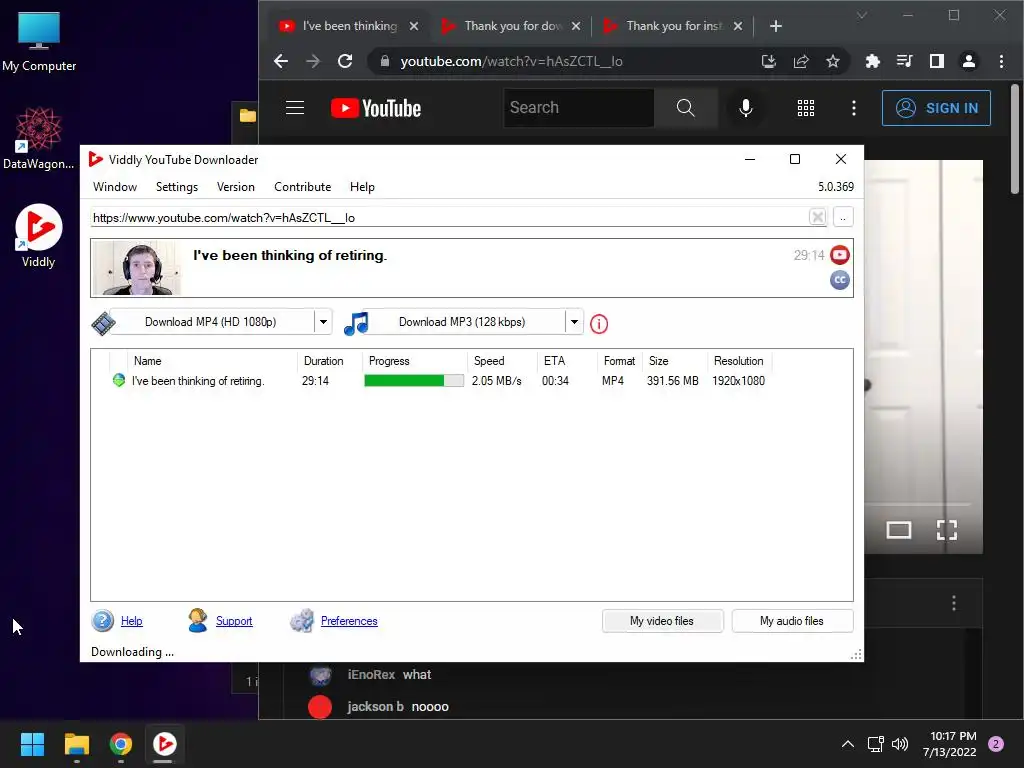
Task: Open the Contribute menu in Viddly
Action: (x=302, y=187)
